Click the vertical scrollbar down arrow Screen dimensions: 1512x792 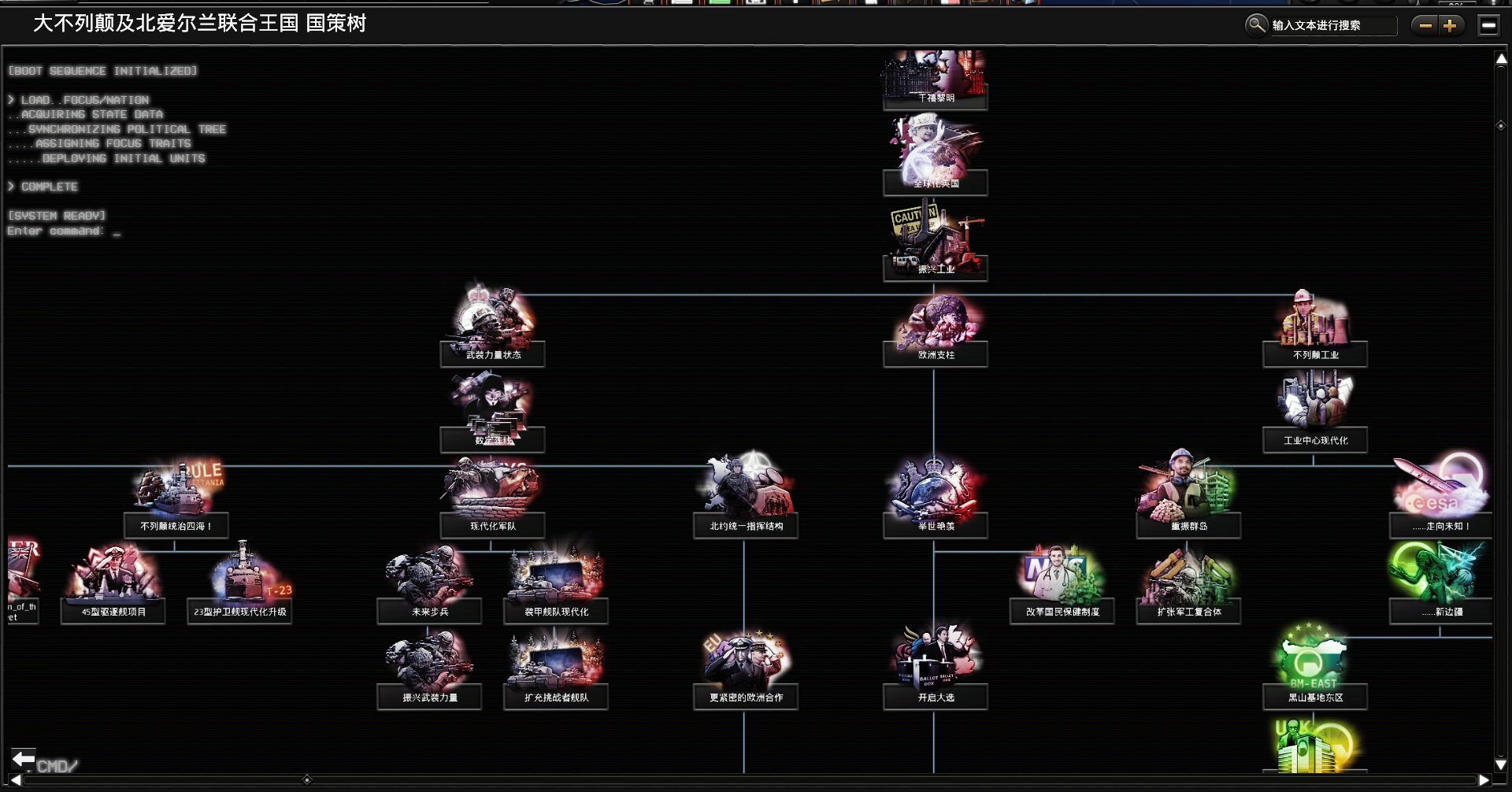1501,764
